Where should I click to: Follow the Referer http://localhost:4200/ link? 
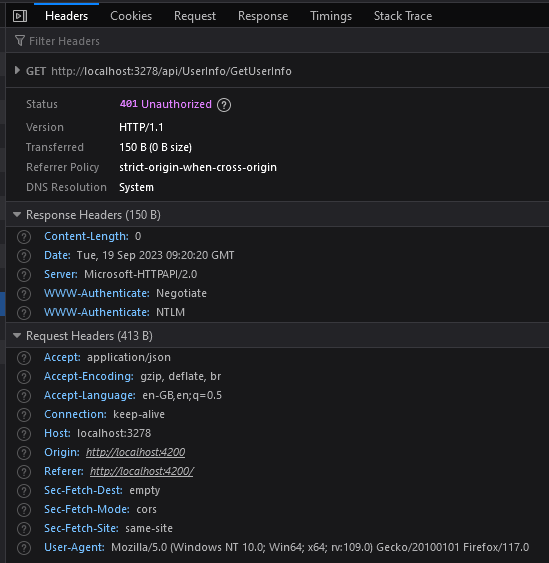[x=141, y=471]
